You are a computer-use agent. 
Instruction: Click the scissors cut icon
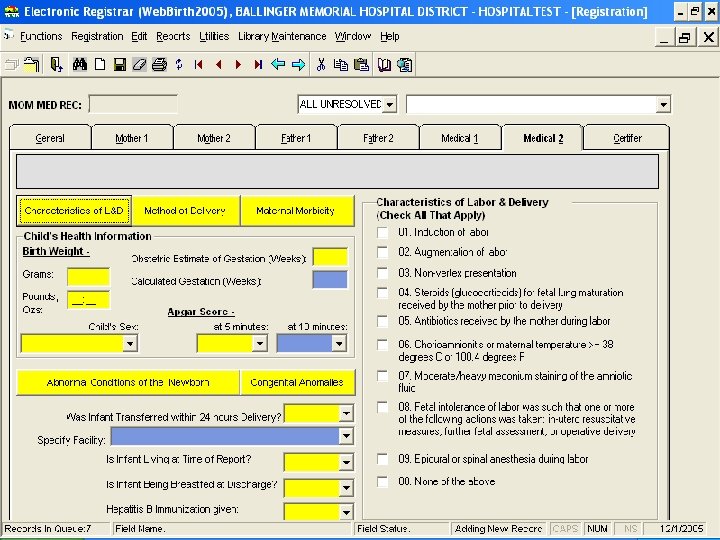click(321, 65)
